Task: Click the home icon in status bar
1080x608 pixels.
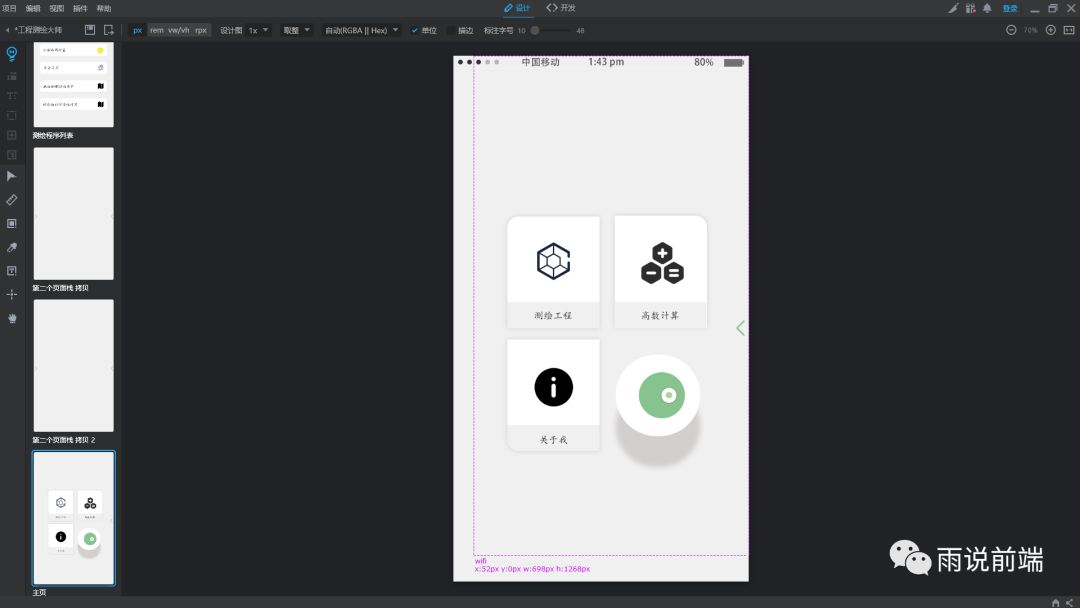Action: (x=1055, y=602)
